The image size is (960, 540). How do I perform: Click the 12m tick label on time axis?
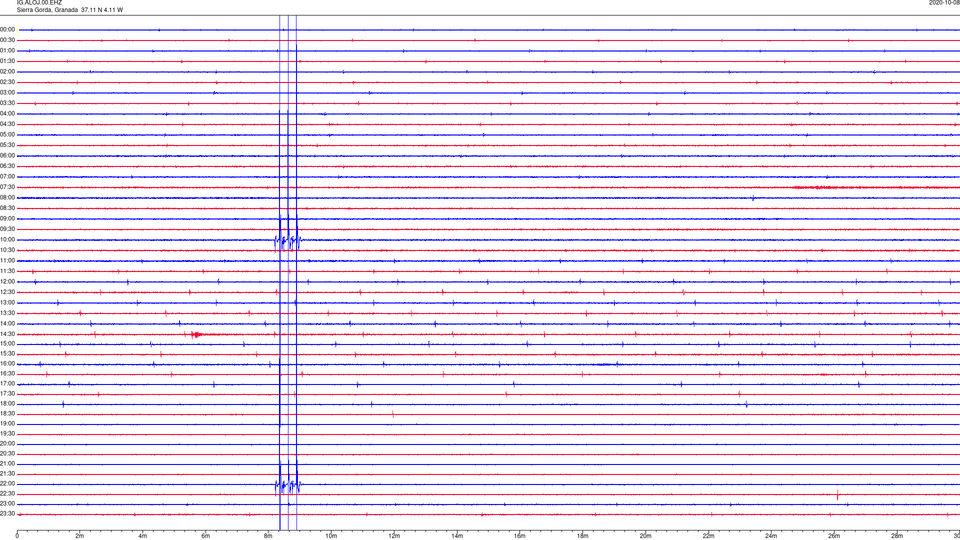click(x=394, y=536)
